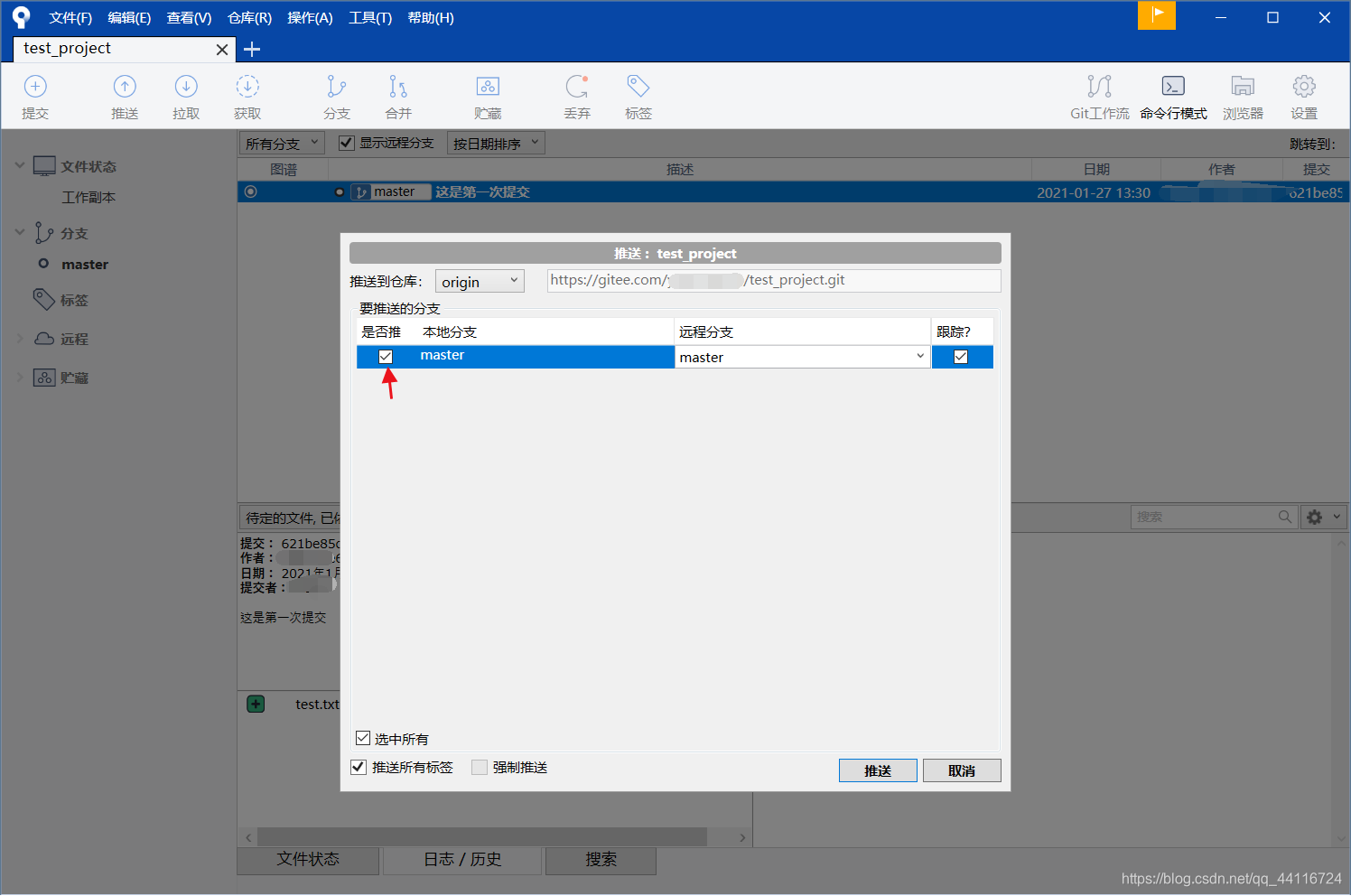Switch to Log / History (日志/历史) bottom tab
The height and width of the screenshot is (896, 1351).
point(462,860)
